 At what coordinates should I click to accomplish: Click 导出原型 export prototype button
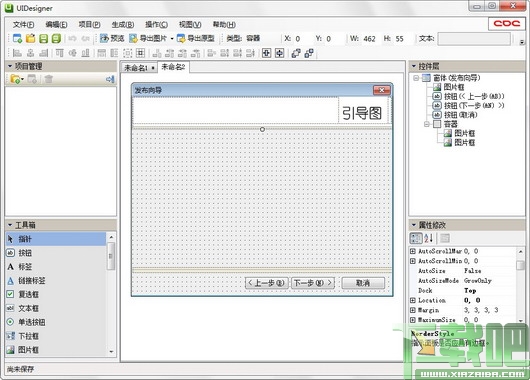pyautogui.click(x=196, y=39)
